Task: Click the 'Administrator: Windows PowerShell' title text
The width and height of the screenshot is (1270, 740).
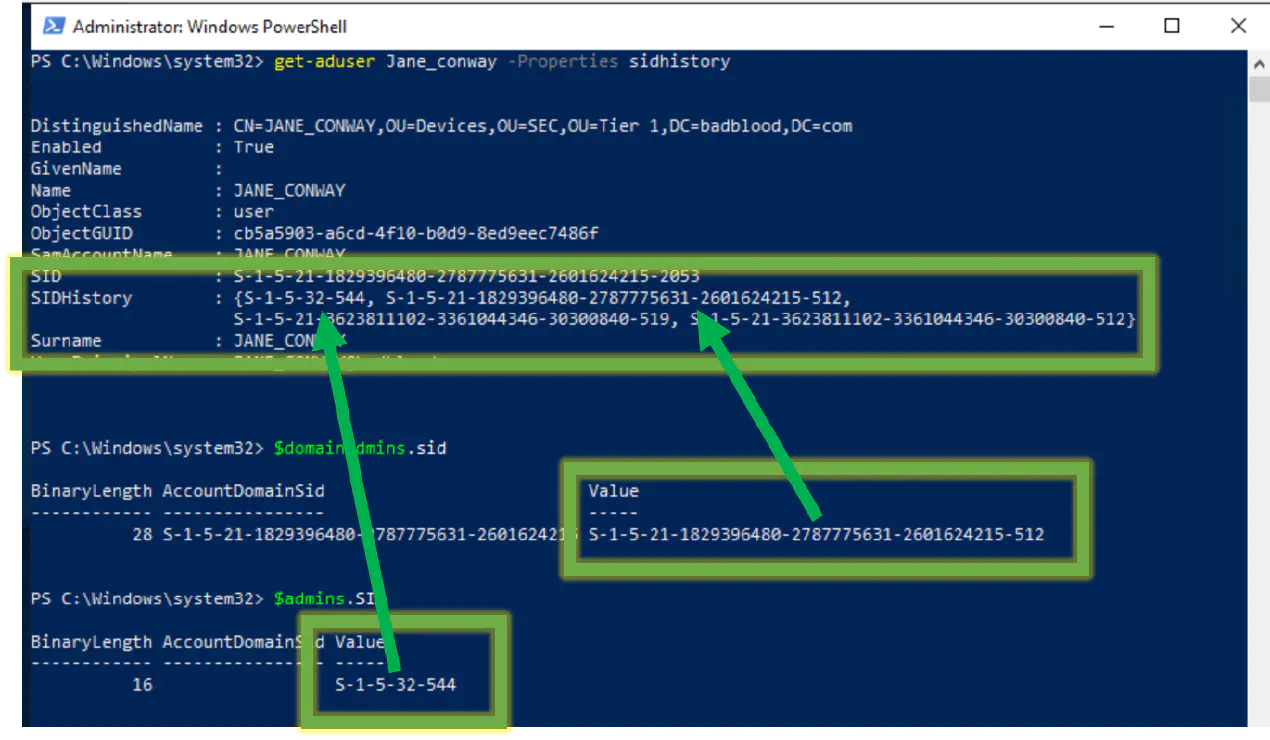Action: (x=210, y=27)
